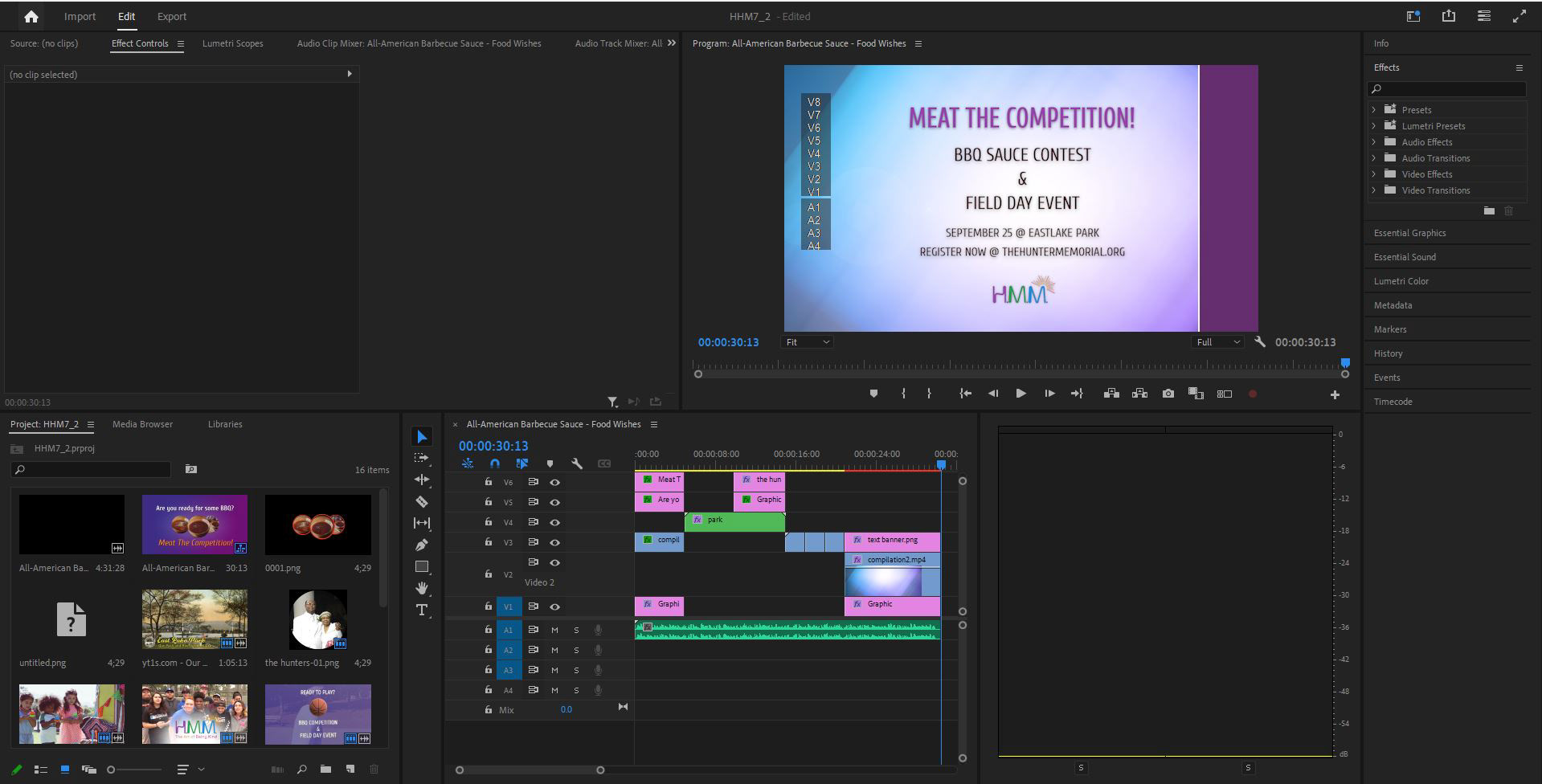Open Workspaces menu icon
The image size is (1542, 784).
(x=1484, y=16)
